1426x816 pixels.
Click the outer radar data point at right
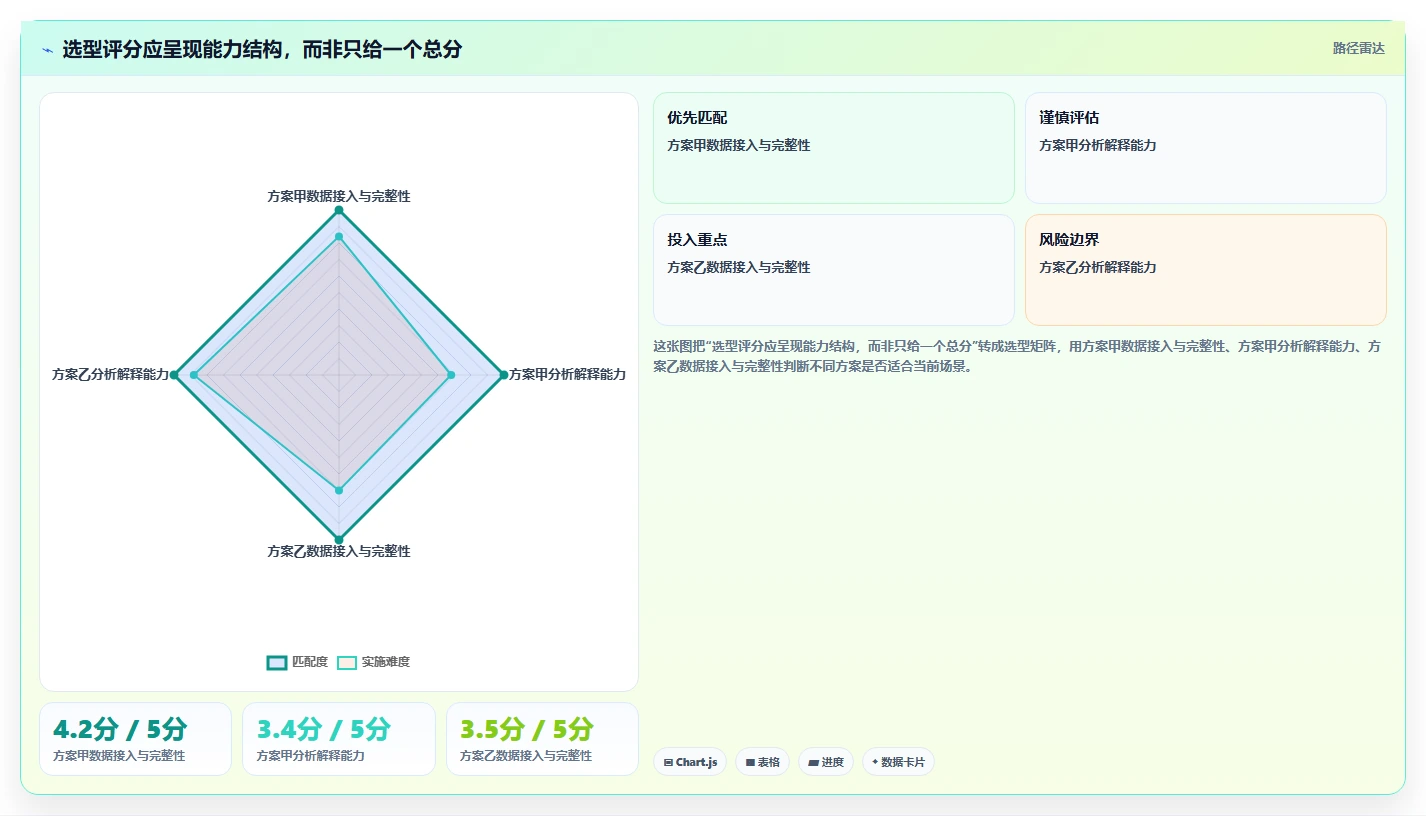(504, 375)
